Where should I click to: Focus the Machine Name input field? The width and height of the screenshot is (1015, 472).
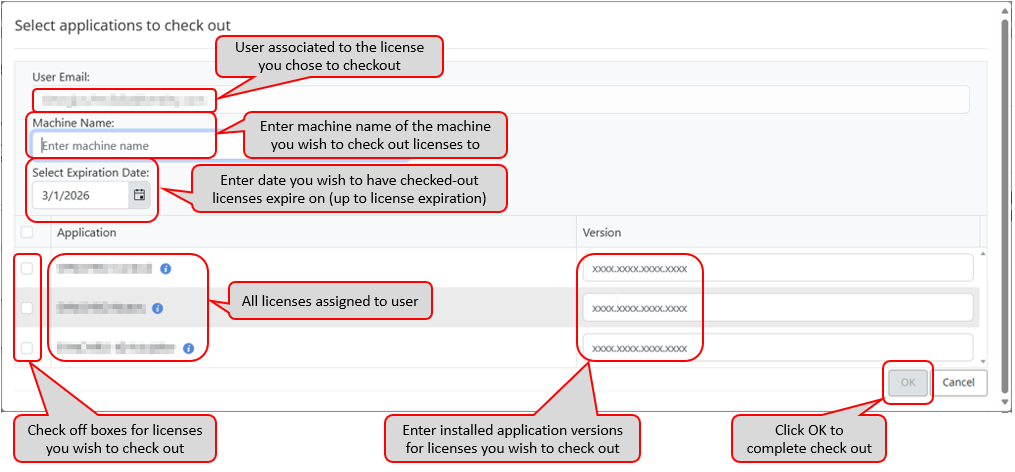point(120,146)
